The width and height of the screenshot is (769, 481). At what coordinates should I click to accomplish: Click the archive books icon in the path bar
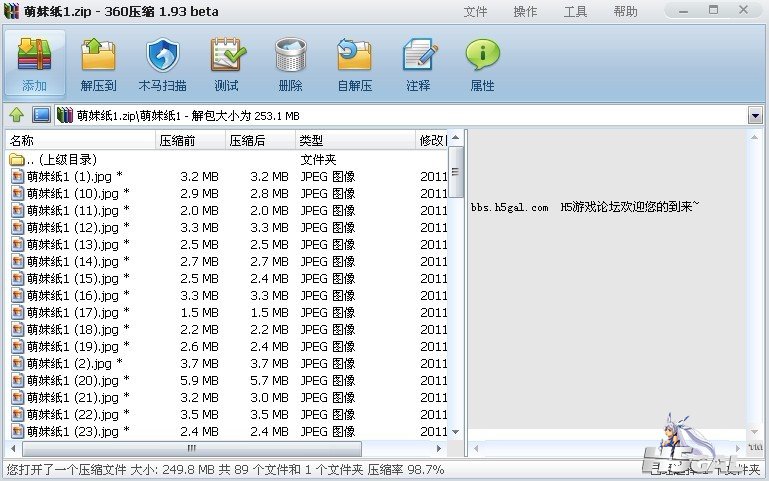tap(65, 115)
